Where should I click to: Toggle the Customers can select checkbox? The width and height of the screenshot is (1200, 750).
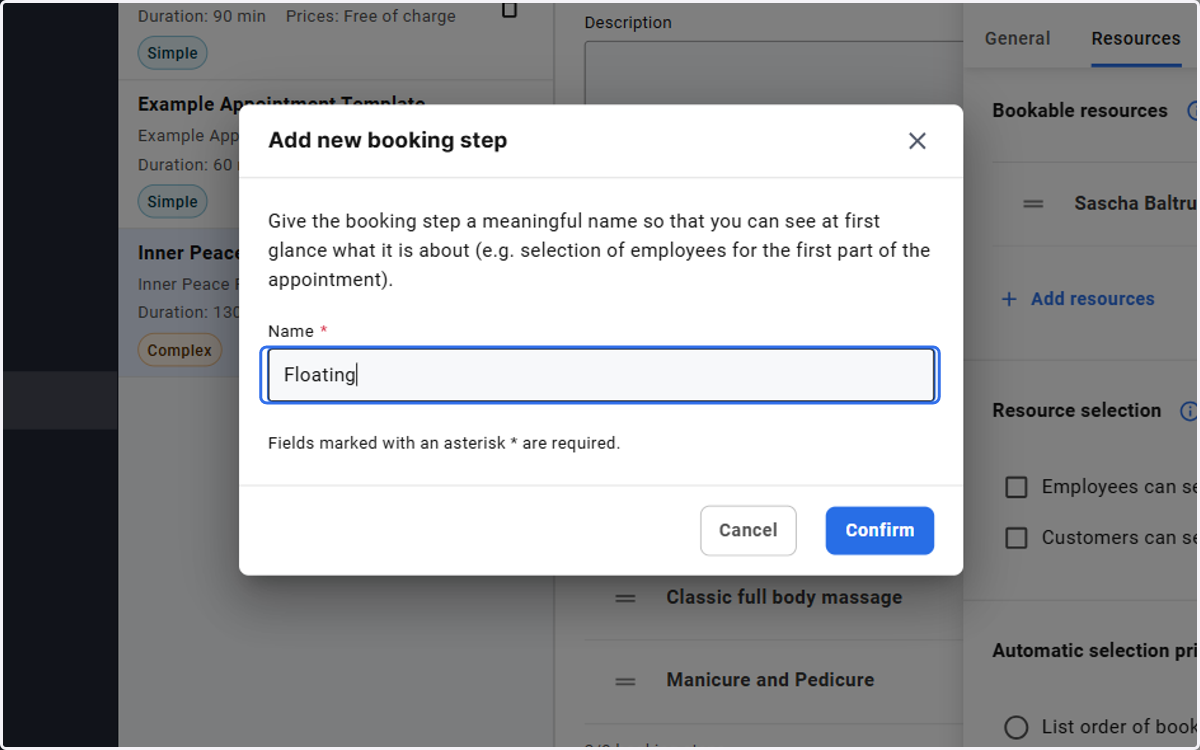coord(1016,538)
